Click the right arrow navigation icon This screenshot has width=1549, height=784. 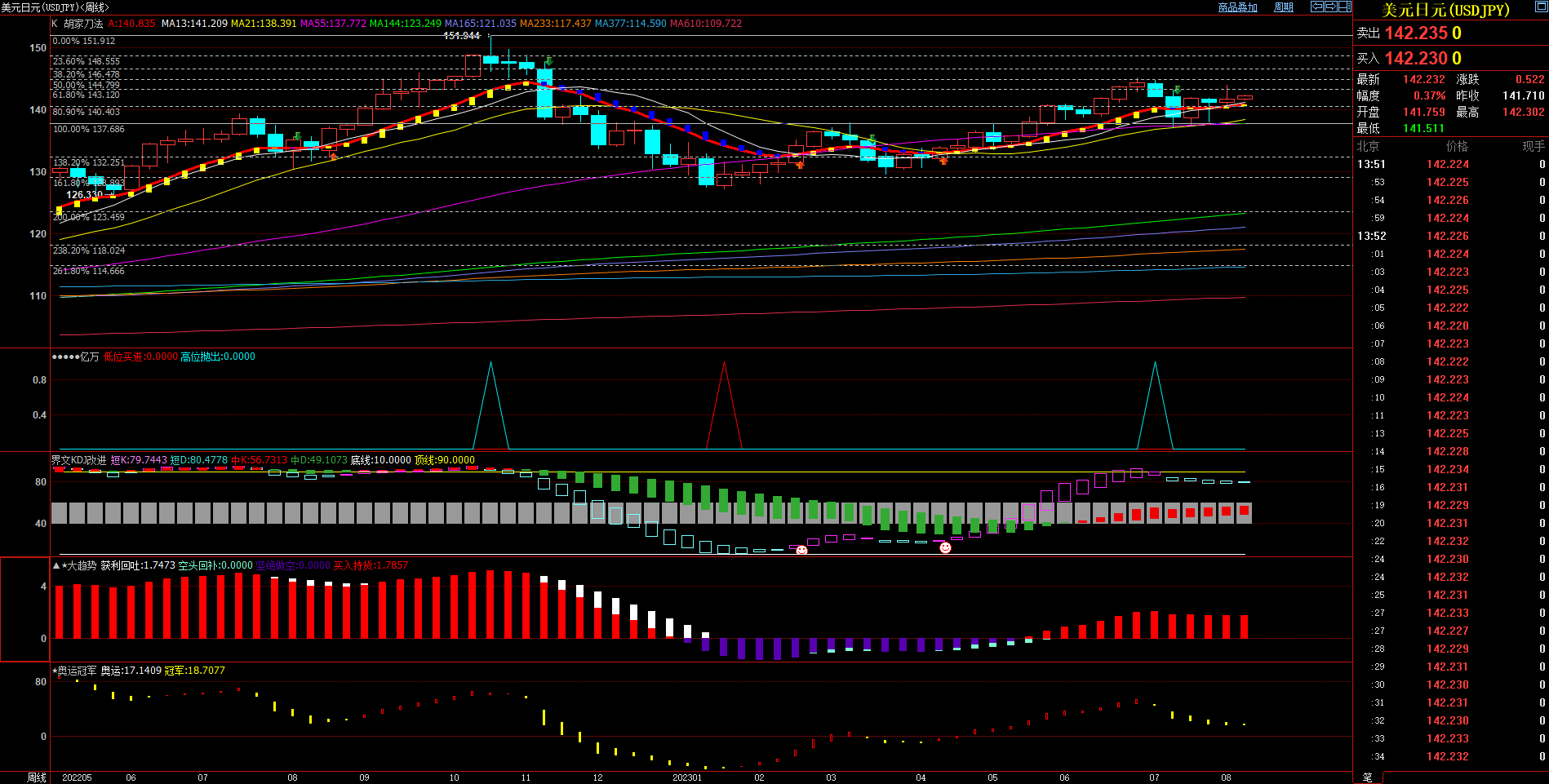tap(1330, 7)
